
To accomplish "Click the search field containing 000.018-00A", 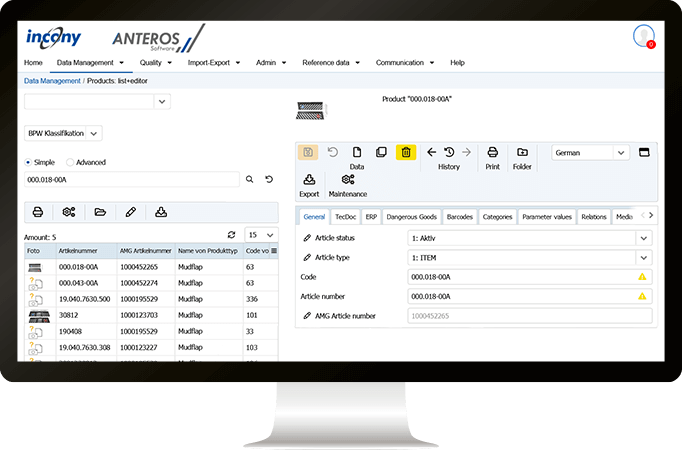I will [x=132, y=180].
